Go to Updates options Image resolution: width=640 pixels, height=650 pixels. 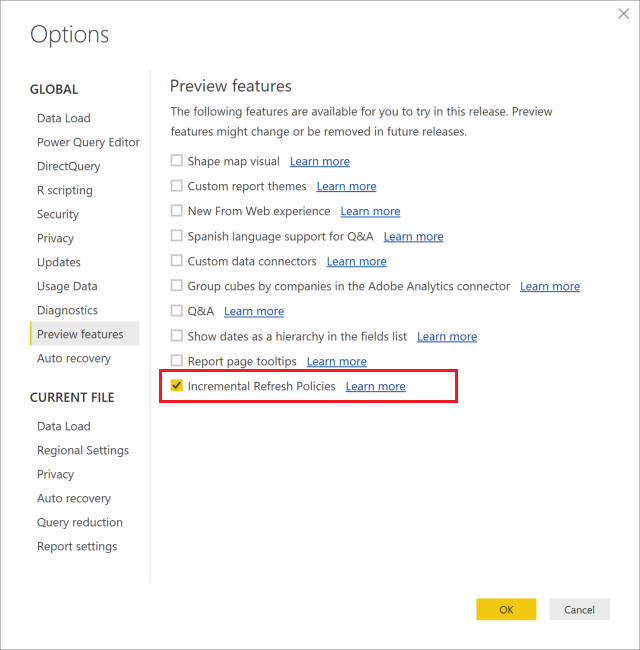(x=58, y=262)
